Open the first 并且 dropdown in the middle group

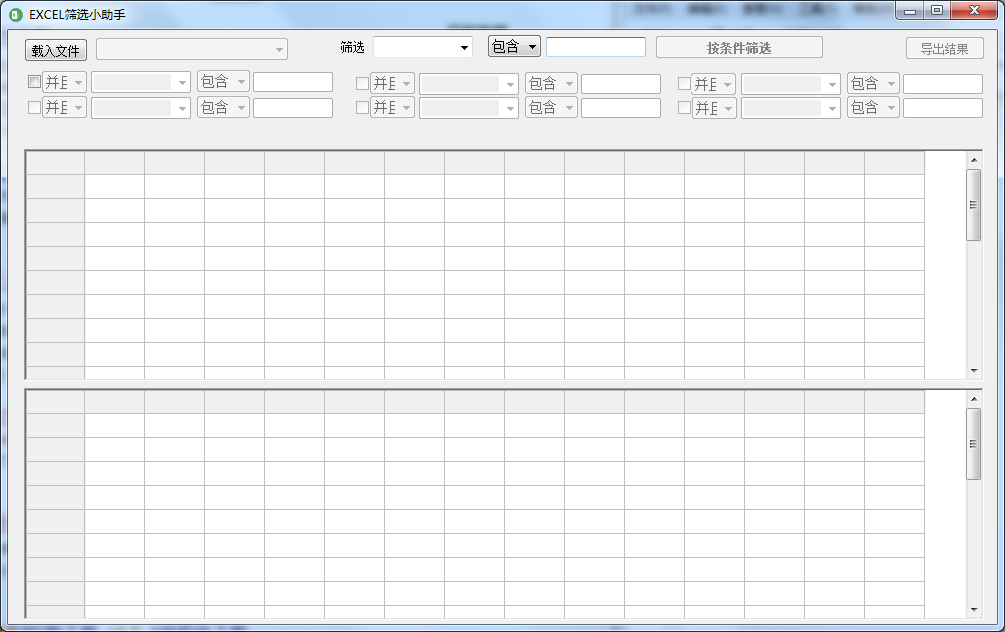(x=392, y=83)
